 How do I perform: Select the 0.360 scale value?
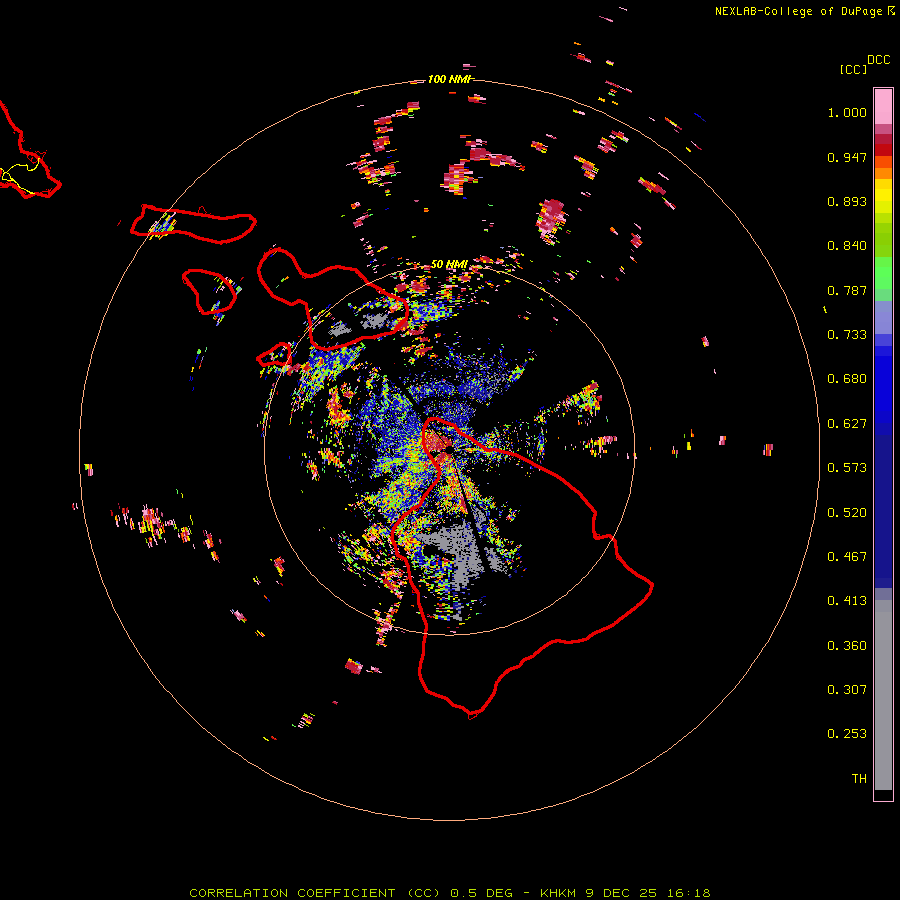[847, 646]
